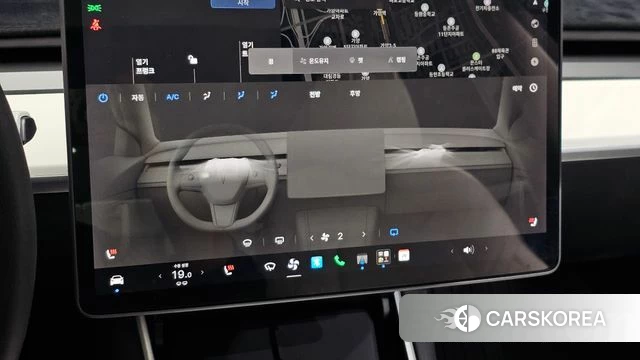The width and height of the screenshot is (640, 360).
Task: Tap the blue 시작 button at top
Action: (x=243, y=3)
